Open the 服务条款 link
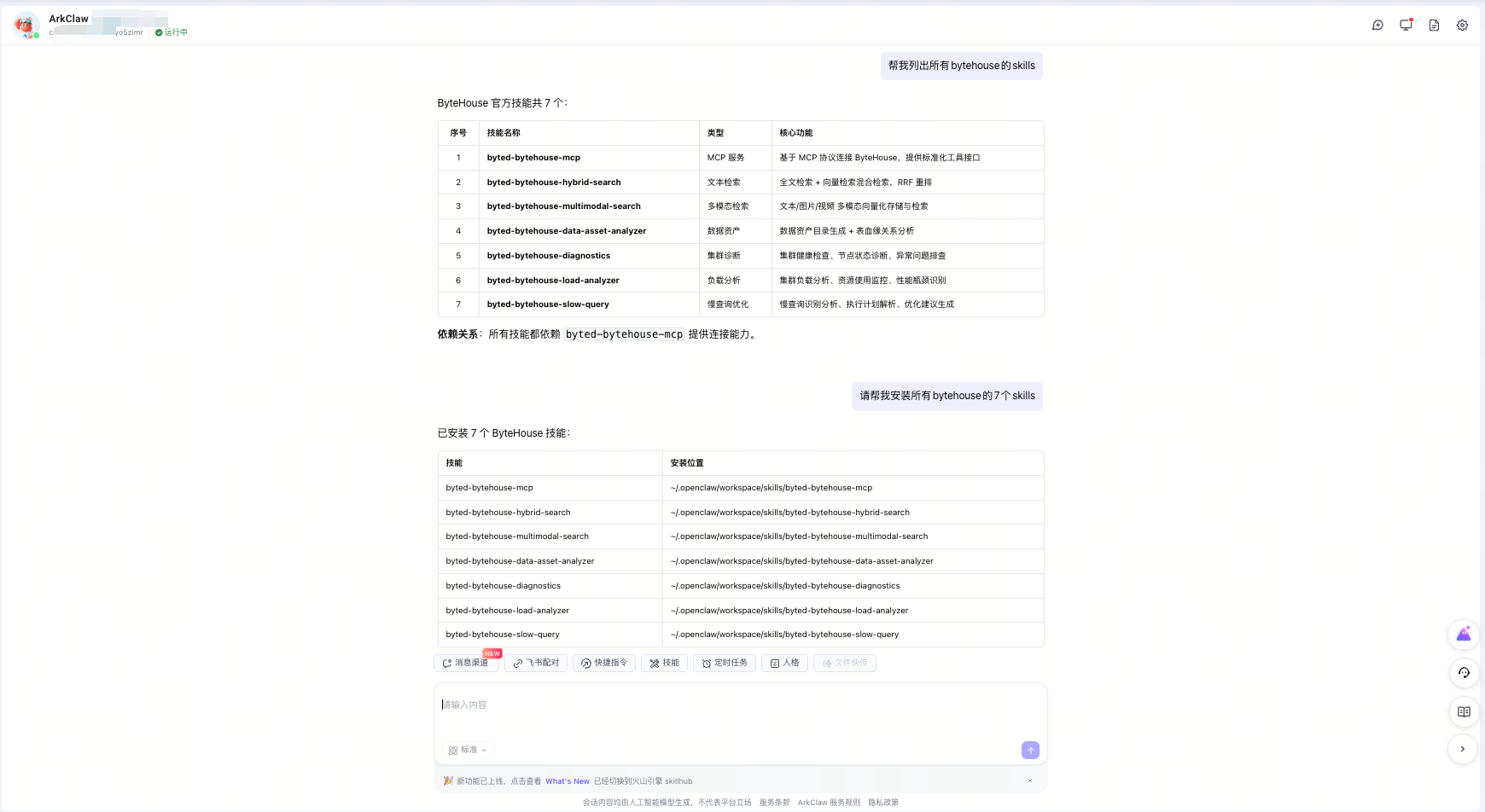The width and height of the screenshot is (1485, 812). 774,803
